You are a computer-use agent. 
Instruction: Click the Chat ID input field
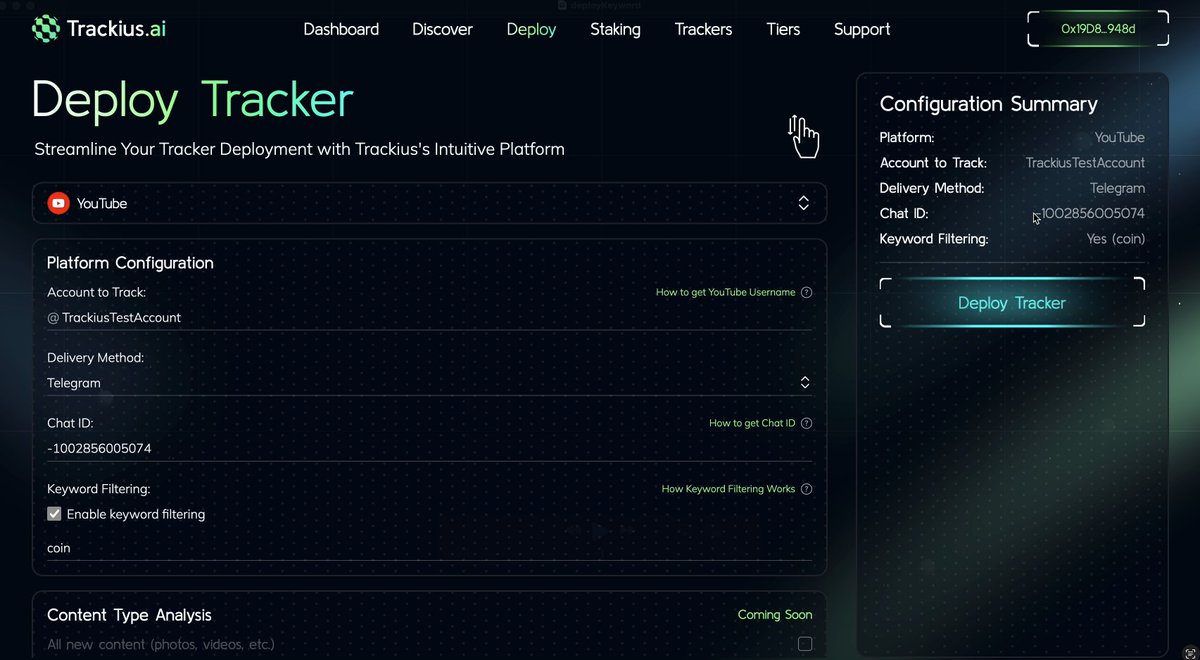[x=430, y=449]
